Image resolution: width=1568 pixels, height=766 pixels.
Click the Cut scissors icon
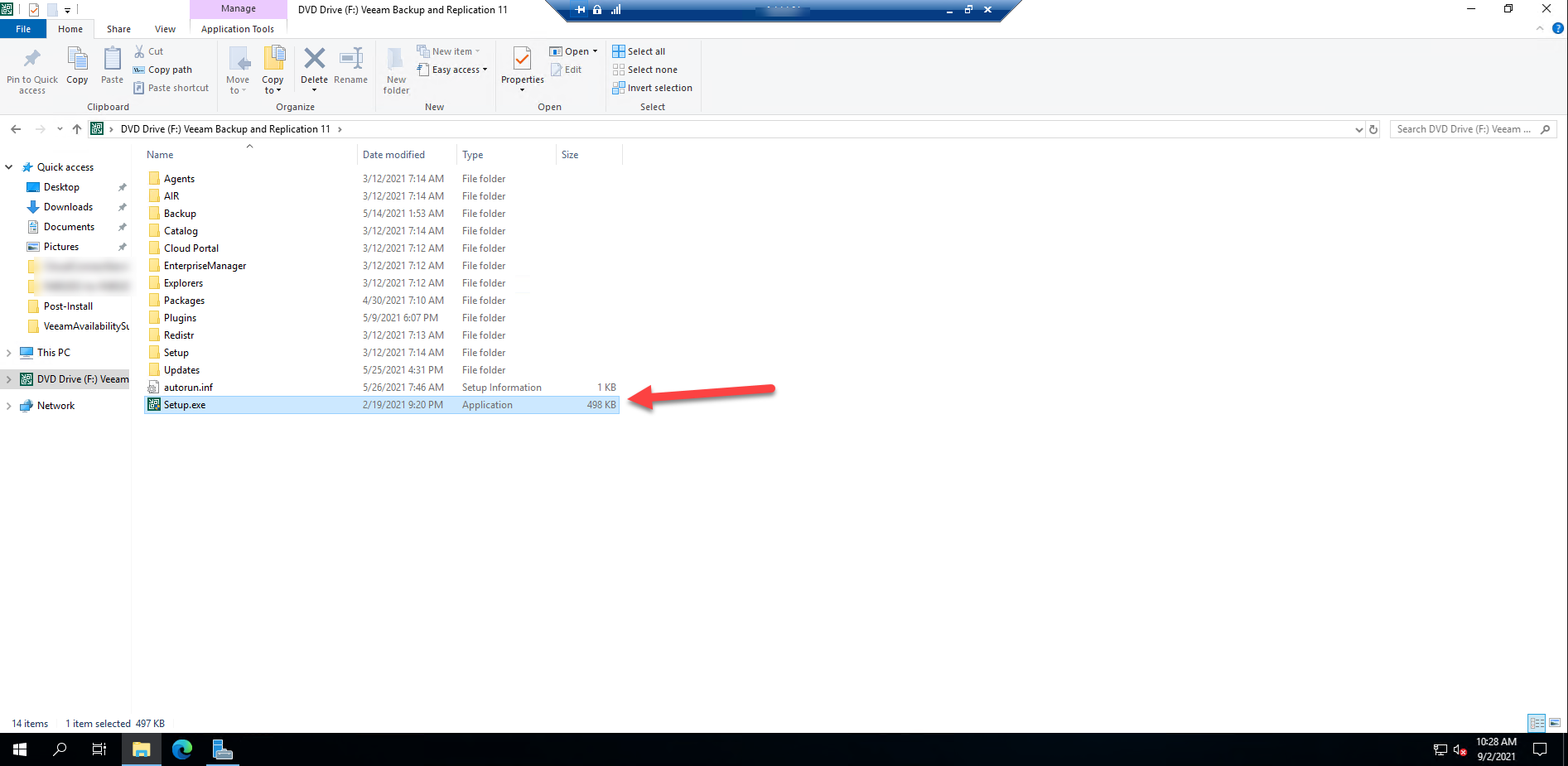coord(139,51)
